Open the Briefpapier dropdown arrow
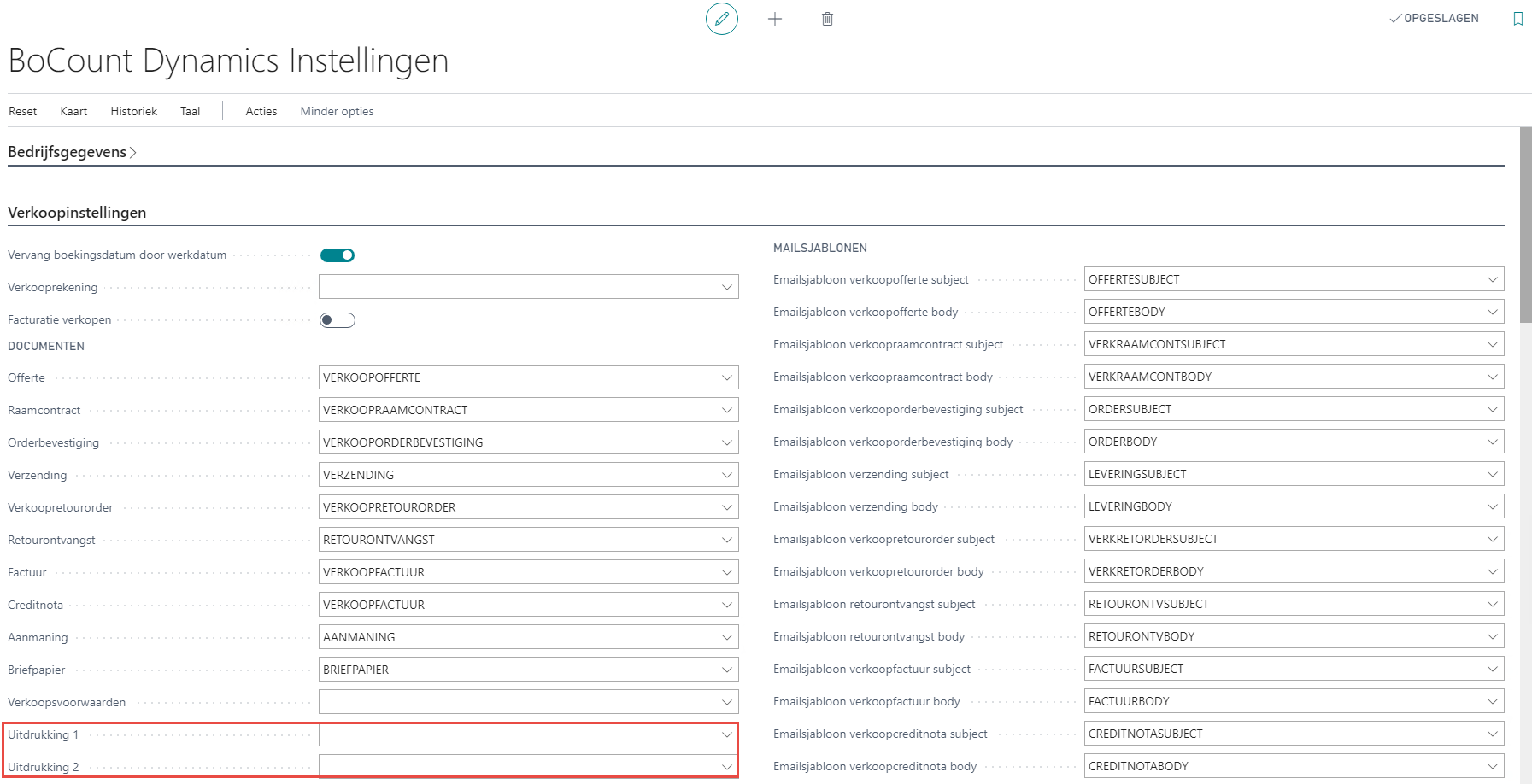 (726, 670)
